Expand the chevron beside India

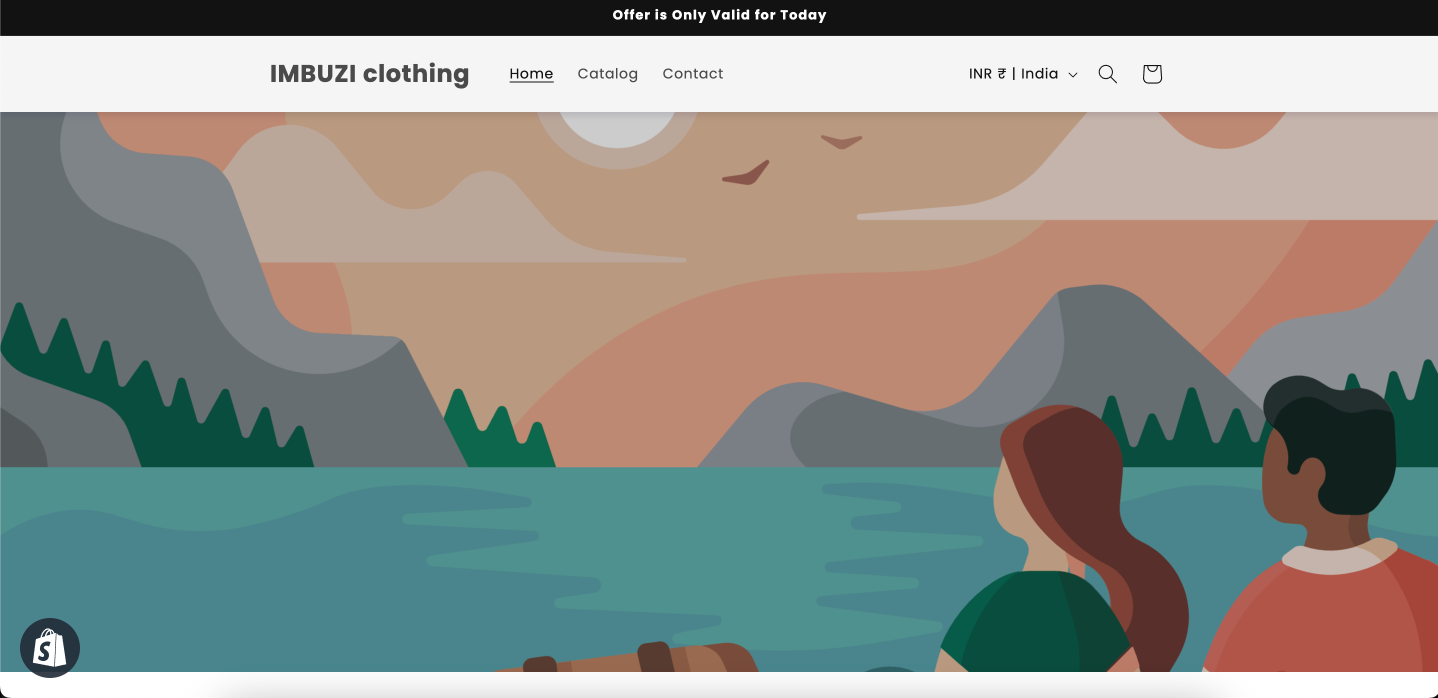(x=1073, y=75)
